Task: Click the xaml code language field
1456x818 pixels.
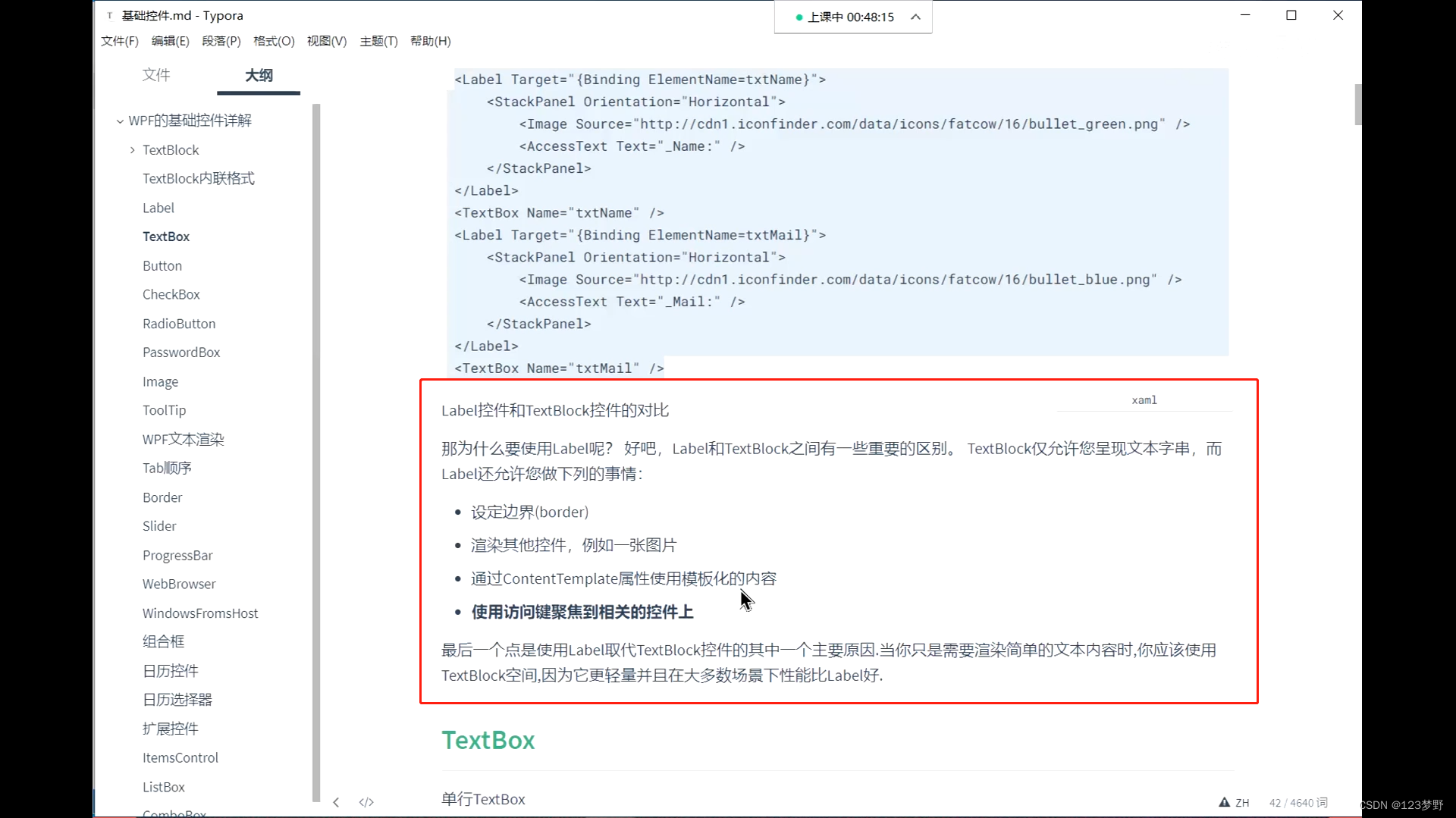Action: pyautogui.click(x=1144, y=400)
